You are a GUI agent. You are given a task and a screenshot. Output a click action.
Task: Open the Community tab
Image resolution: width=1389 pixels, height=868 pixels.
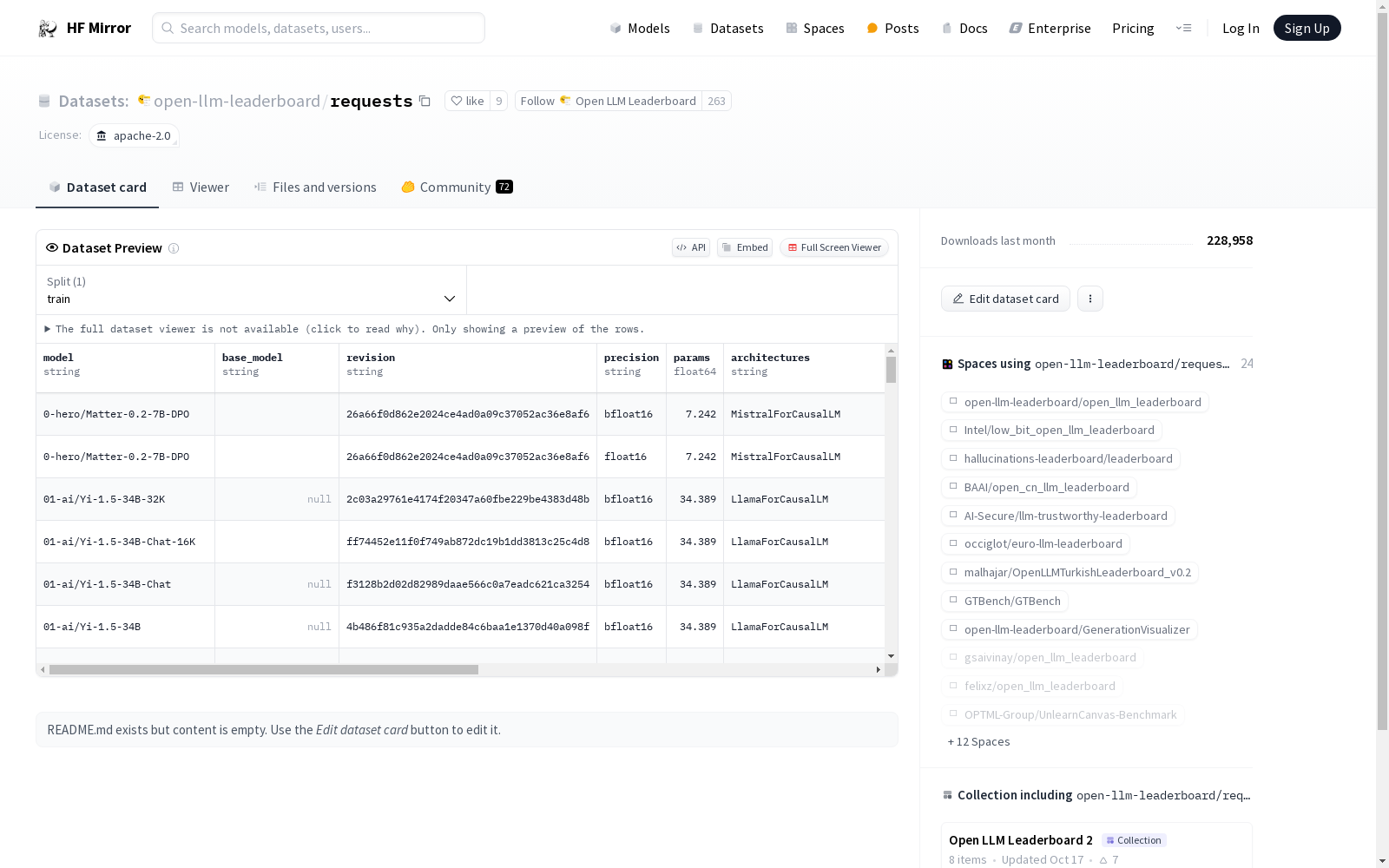457,187
